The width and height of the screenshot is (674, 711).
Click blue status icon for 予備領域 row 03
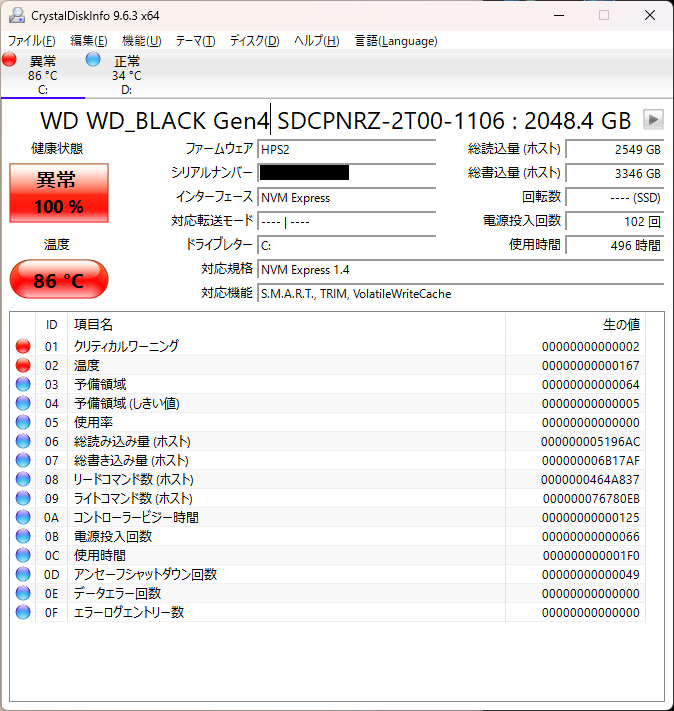(x=23, y=385)
